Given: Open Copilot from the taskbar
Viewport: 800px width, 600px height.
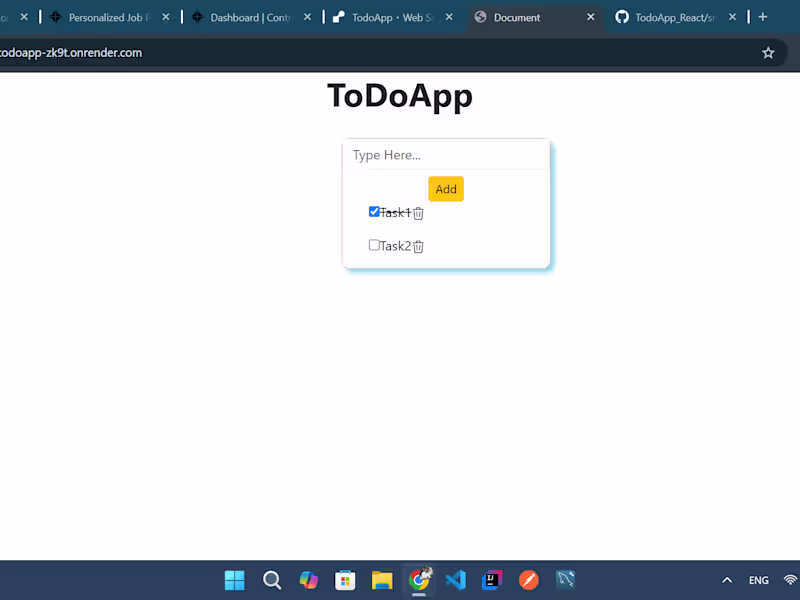Looking at the screenshot, I should (x=308, y=580).
